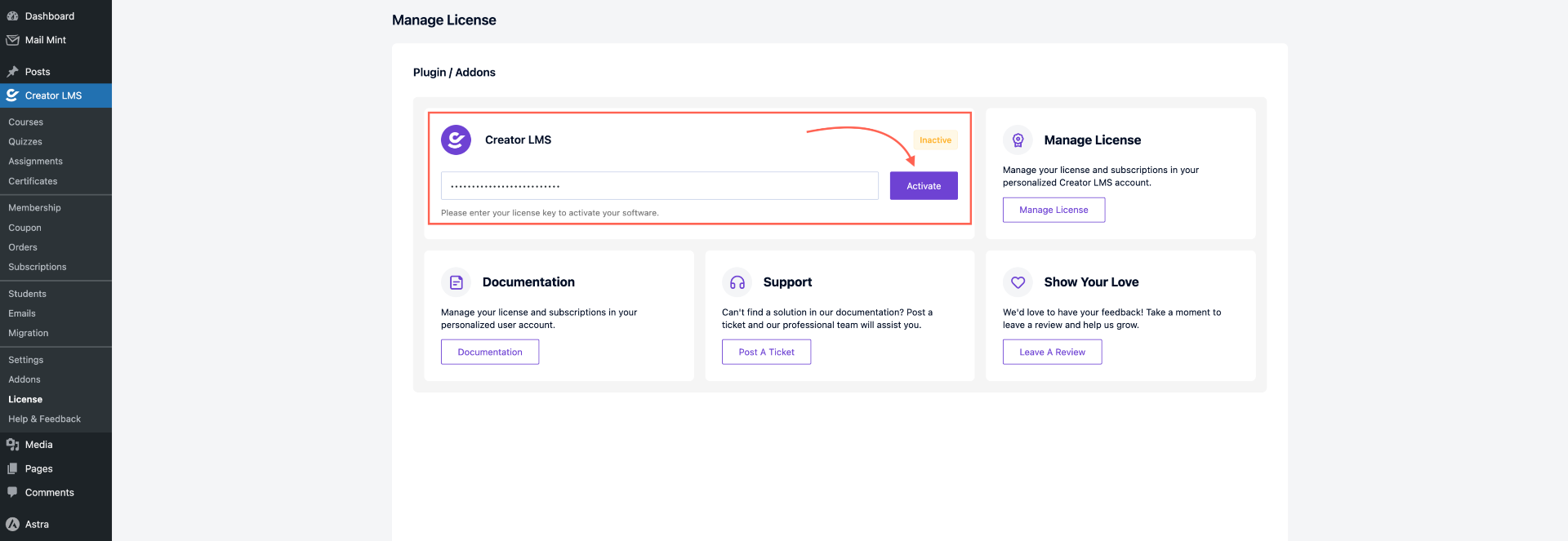Viewport: 1568px width, 541px height.
Task: Click the Support headphones icon
Action: pos(737,282)
